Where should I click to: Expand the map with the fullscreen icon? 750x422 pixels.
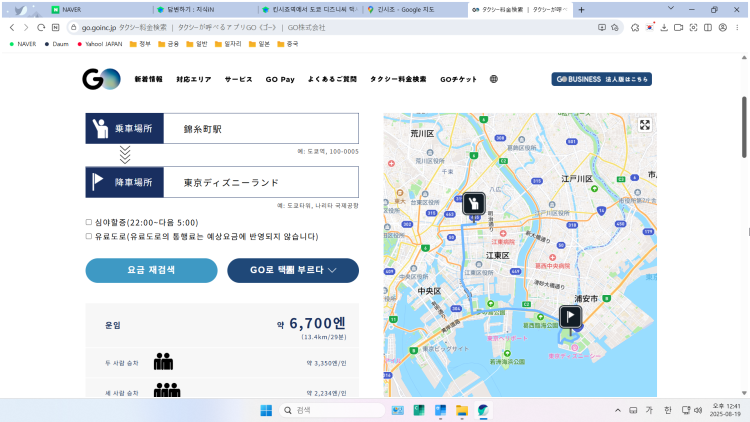645,125
